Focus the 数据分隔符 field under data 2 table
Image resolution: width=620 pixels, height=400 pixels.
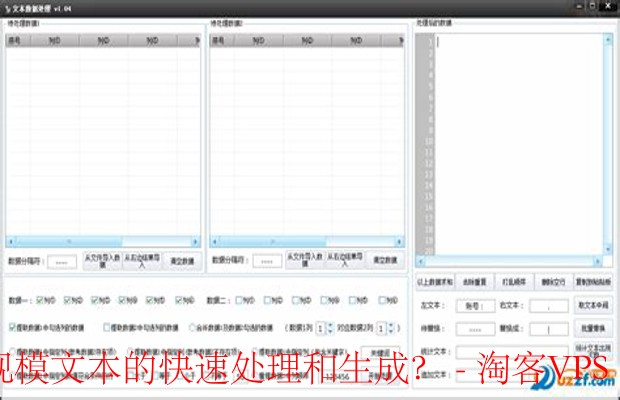(x=267, y=261)
